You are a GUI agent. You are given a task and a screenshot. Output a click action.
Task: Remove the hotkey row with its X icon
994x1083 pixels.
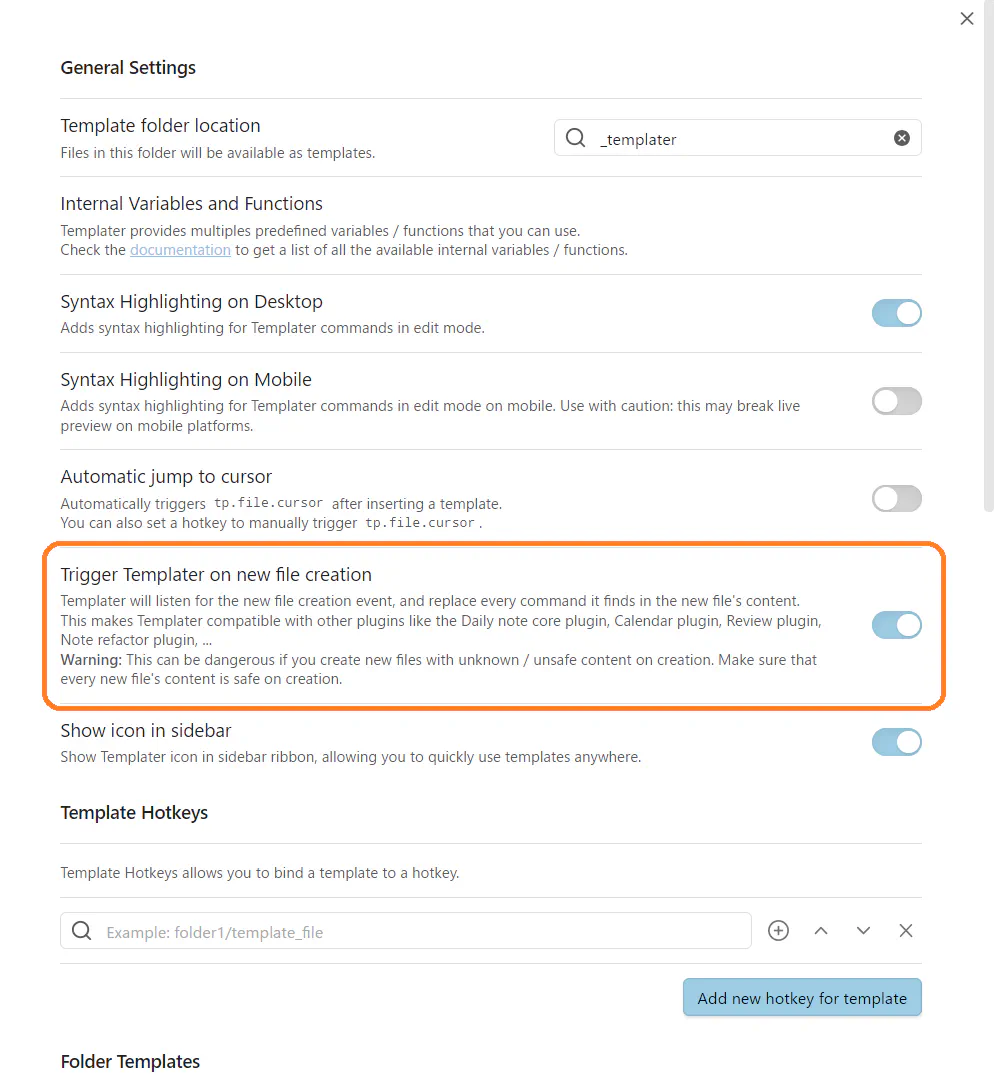[905, 930]
